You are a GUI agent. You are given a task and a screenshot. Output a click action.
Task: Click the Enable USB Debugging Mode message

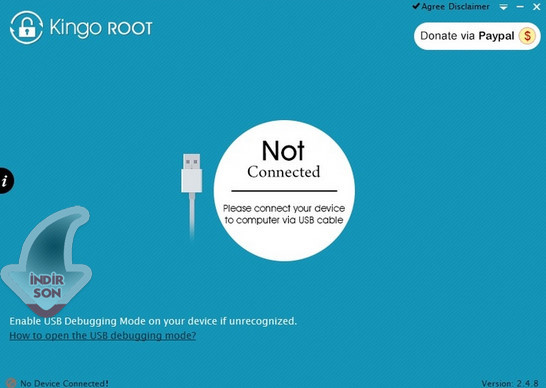tap(153, 321)
